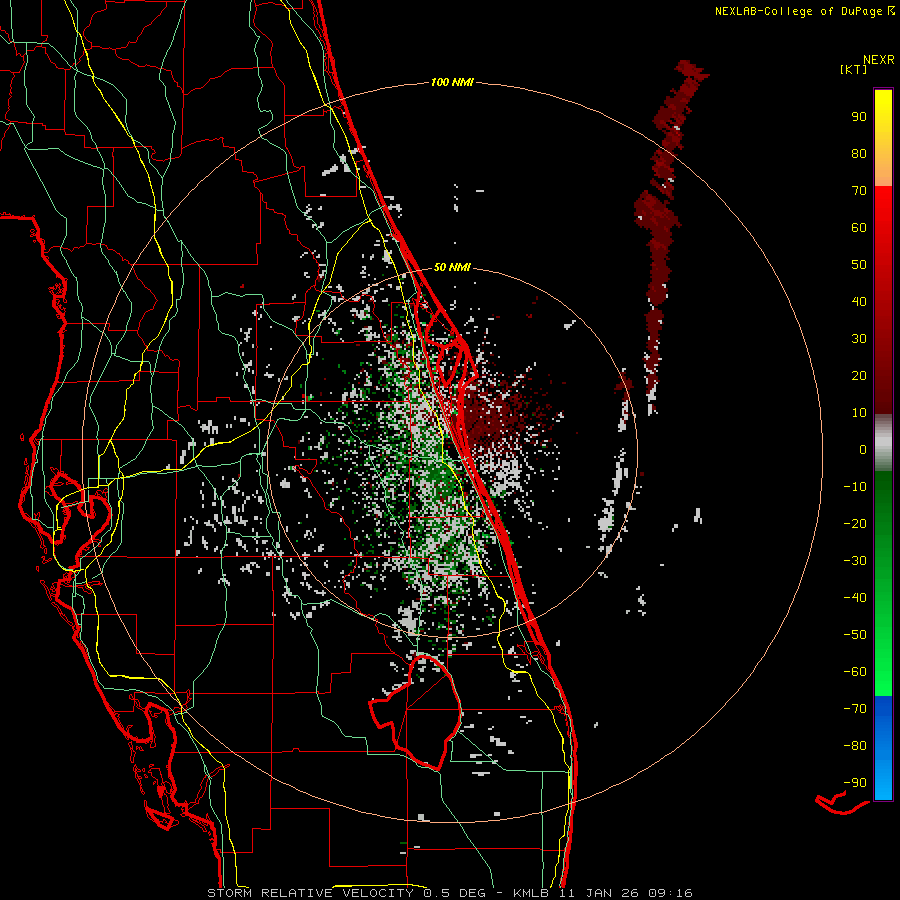This screenshot has width=900, height=900.
Task: Pick the gray zero-velocity segment of color bar
Action: pos(883,443)
